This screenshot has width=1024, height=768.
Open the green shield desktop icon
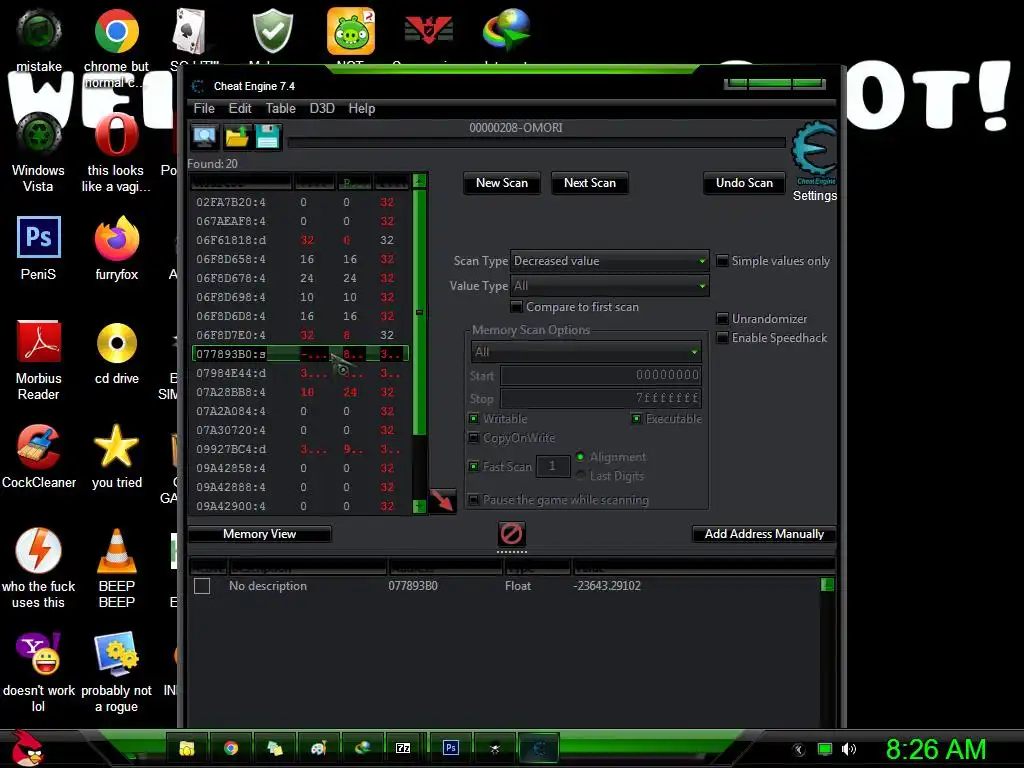(272, 31)
